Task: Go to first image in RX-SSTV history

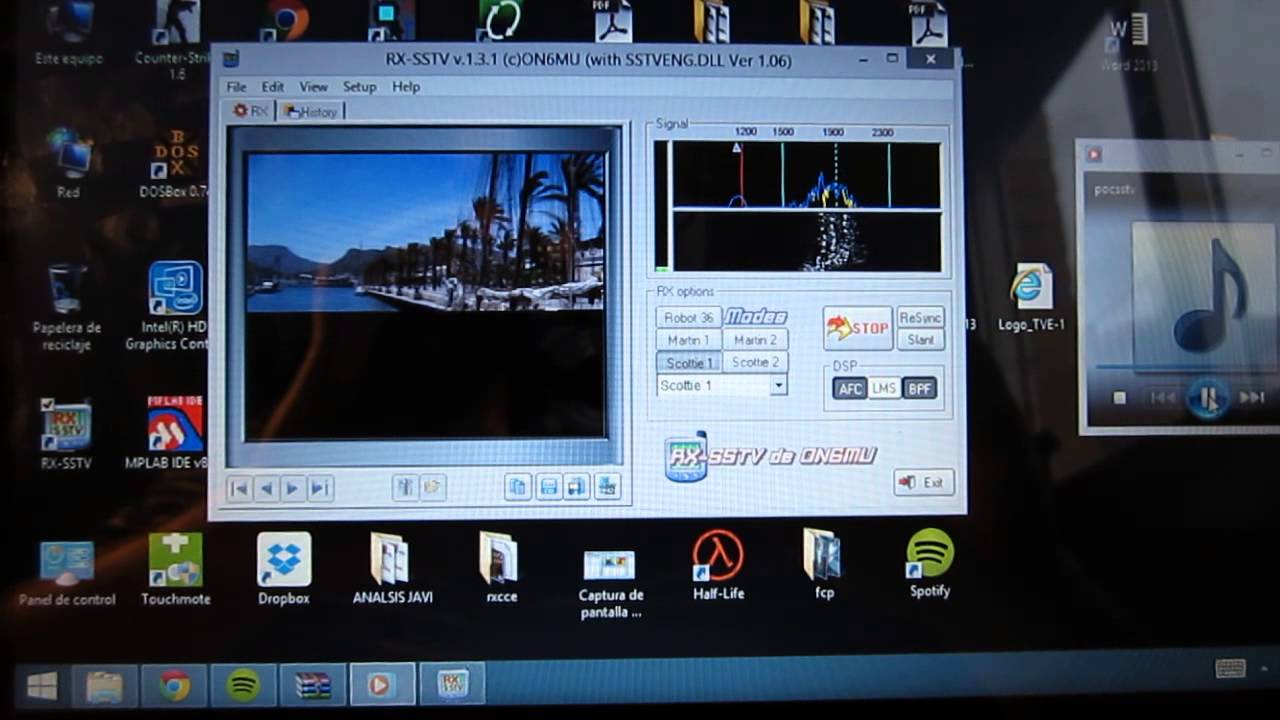Action: tap(239, 488)
